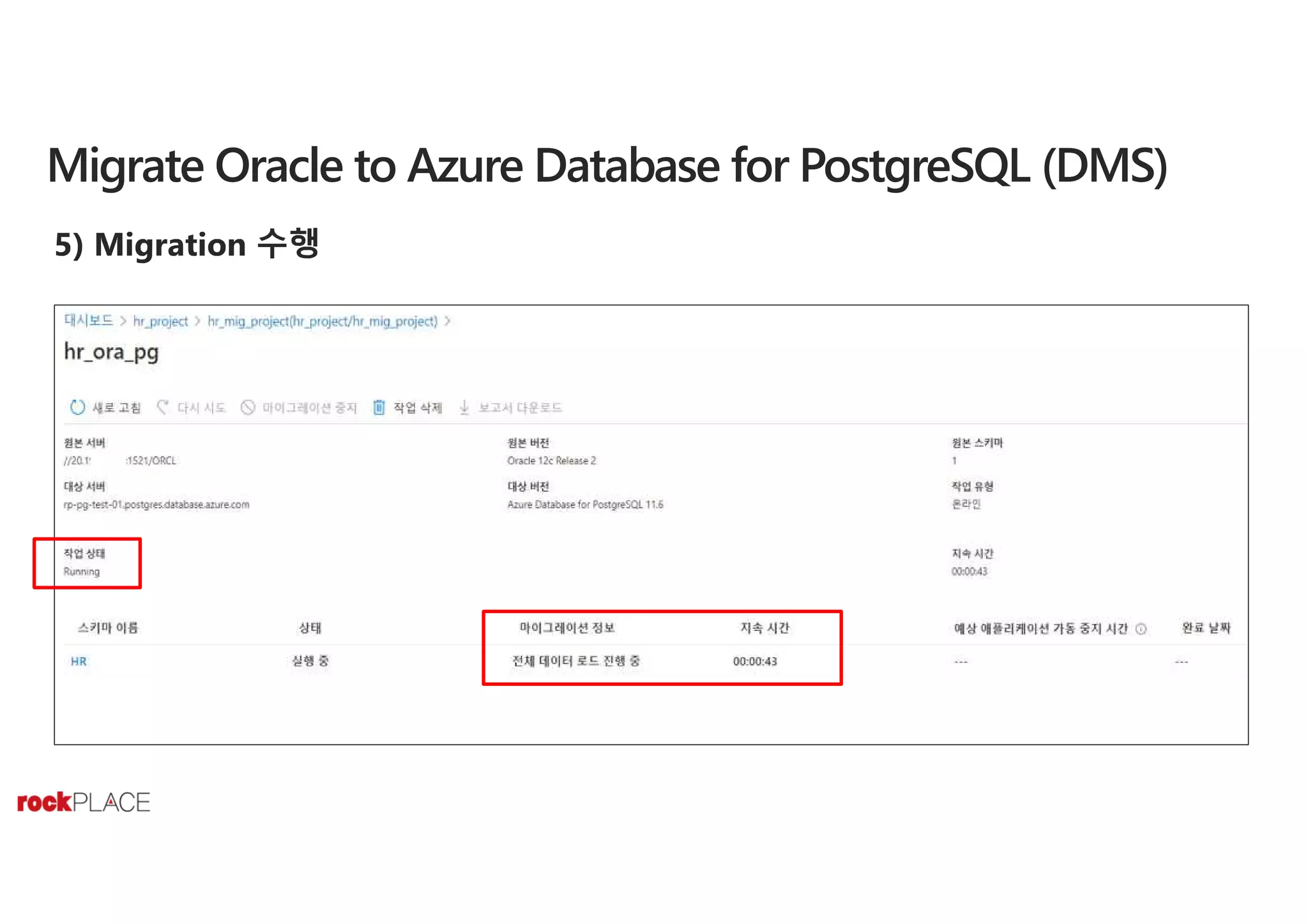Viewport: 1308px width, 924px height.
Task: Click the hr_ora_pg page title
Action: (x=111, y=352)
